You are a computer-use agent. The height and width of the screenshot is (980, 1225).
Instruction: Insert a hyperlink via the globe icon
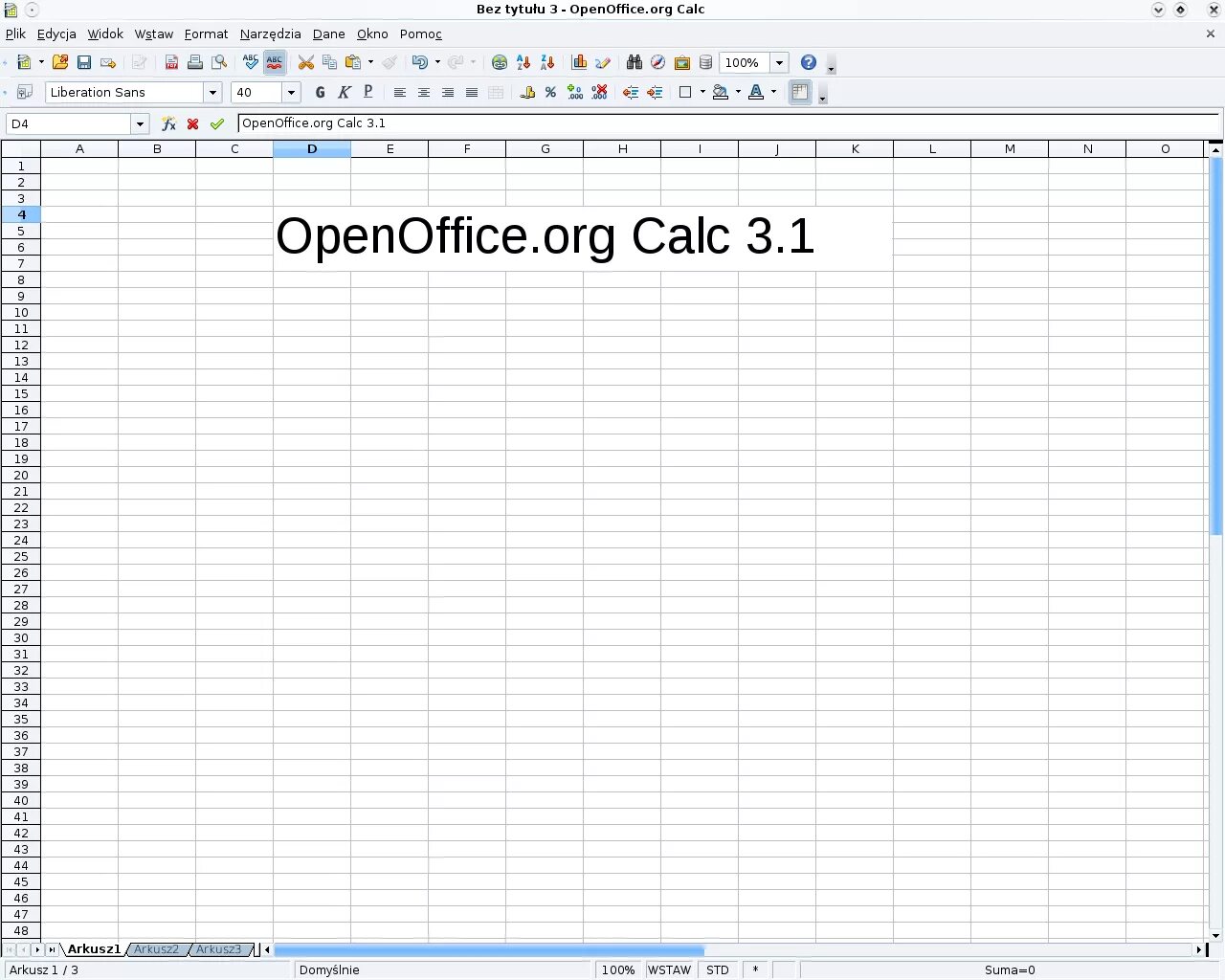[x=500, y=62]
